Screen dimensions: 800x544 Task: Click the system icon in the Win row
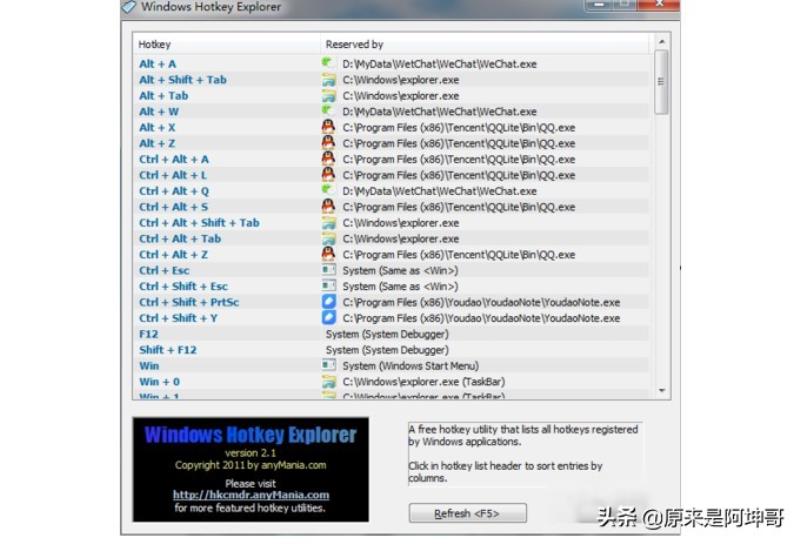pyautogui.click(x=329, y=365)
